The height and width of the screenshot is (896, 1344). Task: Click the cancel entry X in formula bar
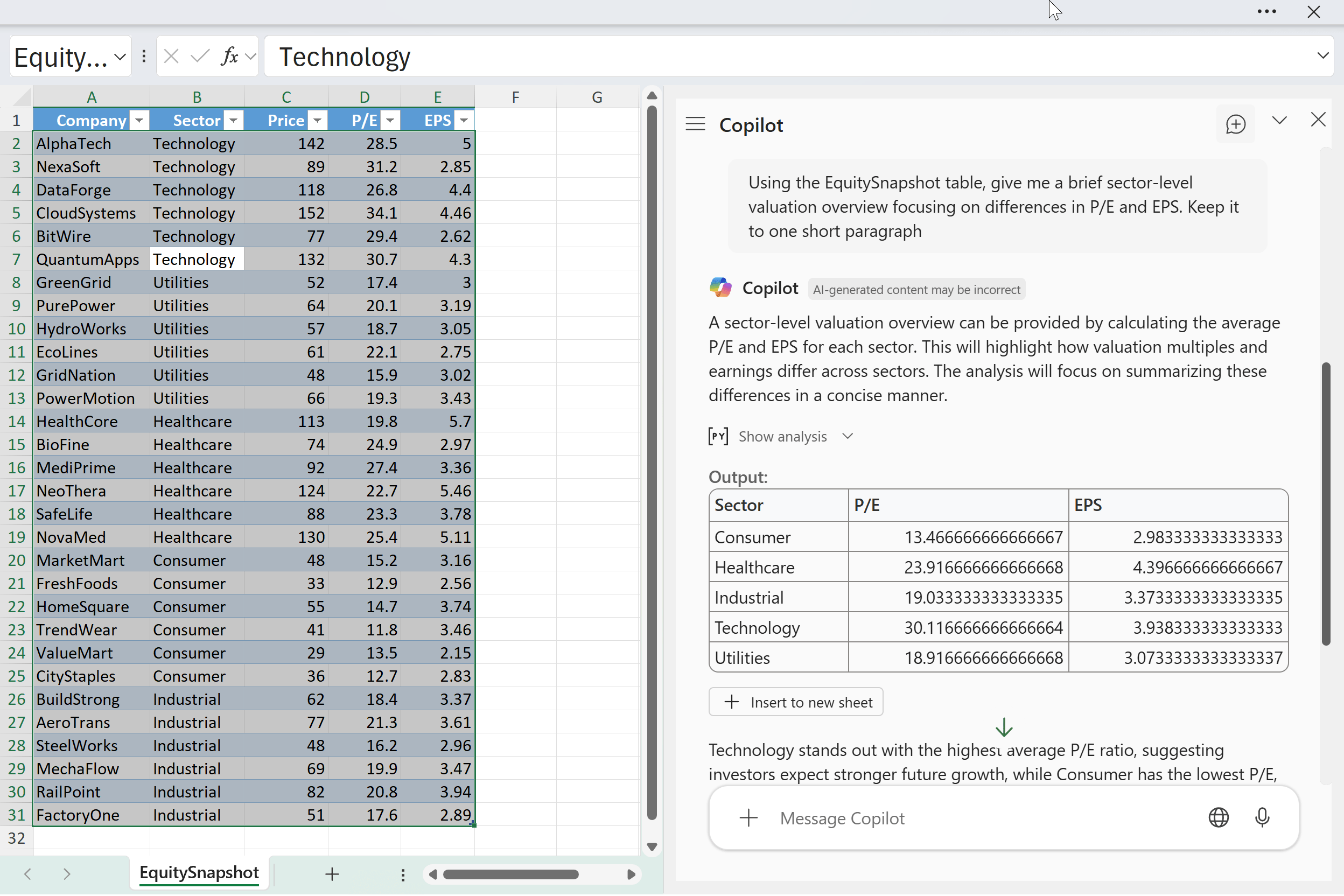point(171,57)
